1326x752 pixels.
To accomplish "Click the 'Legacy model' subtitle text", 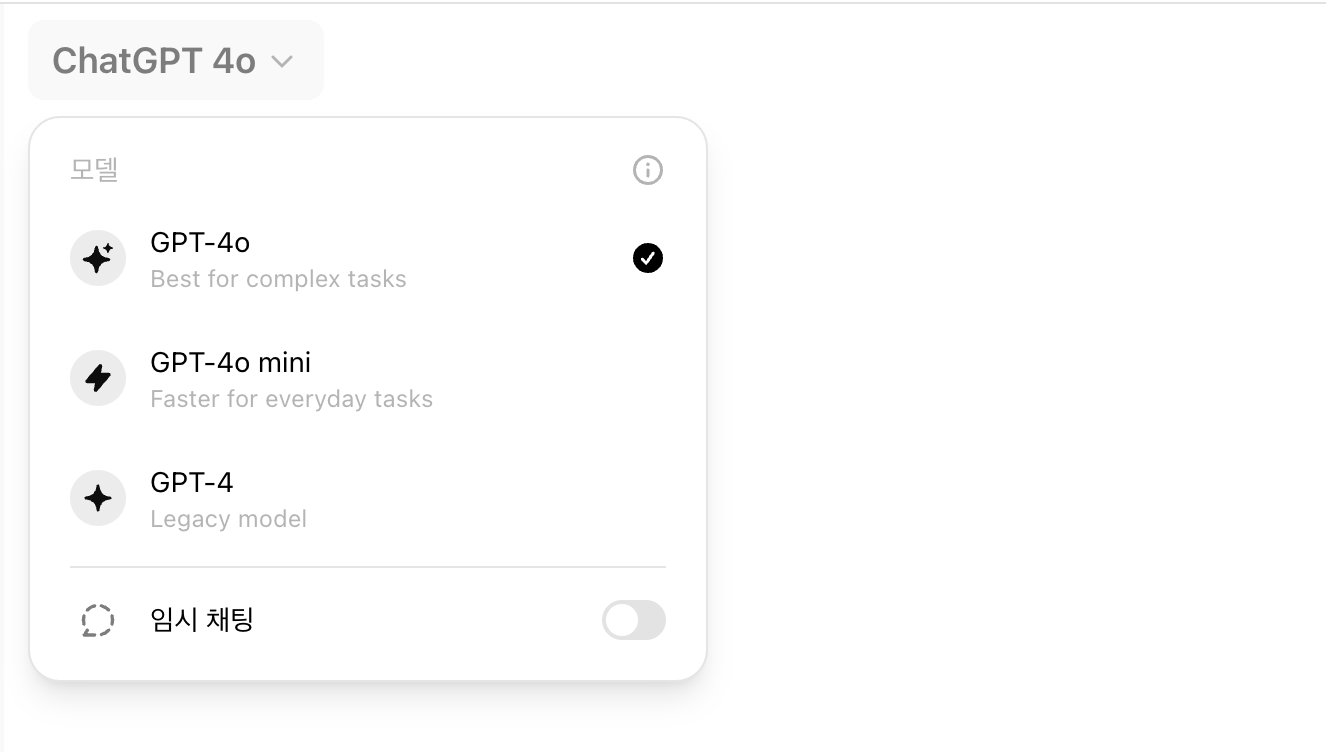I will [228, 519].
